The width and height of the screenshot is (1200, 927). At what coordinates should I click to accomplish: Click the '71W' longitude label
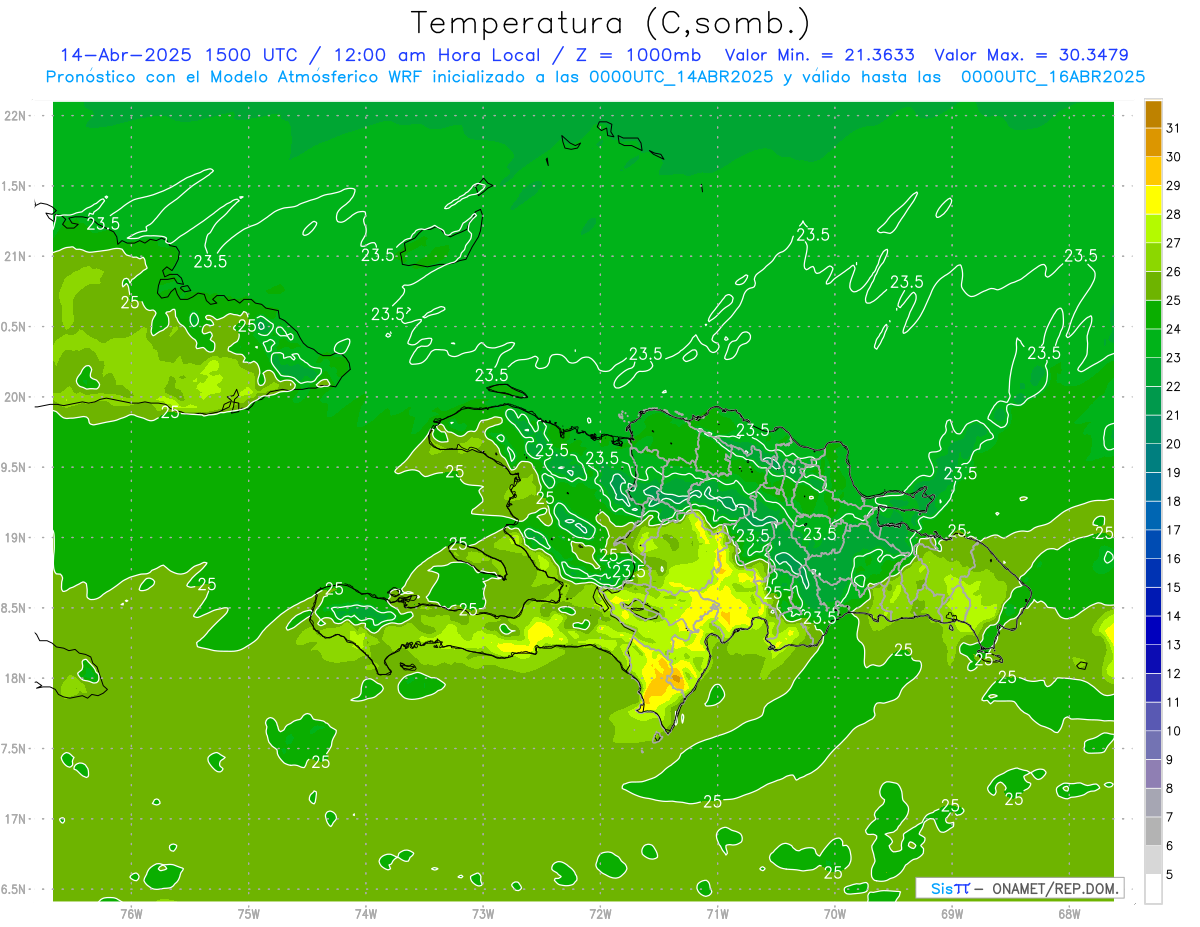717,914
